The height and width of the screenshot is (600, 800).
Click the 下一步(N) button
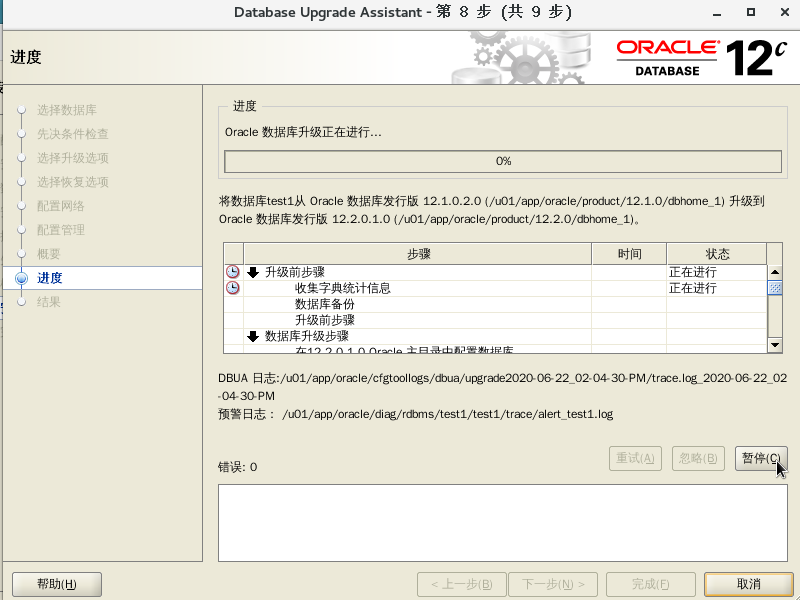pos(553,584)
